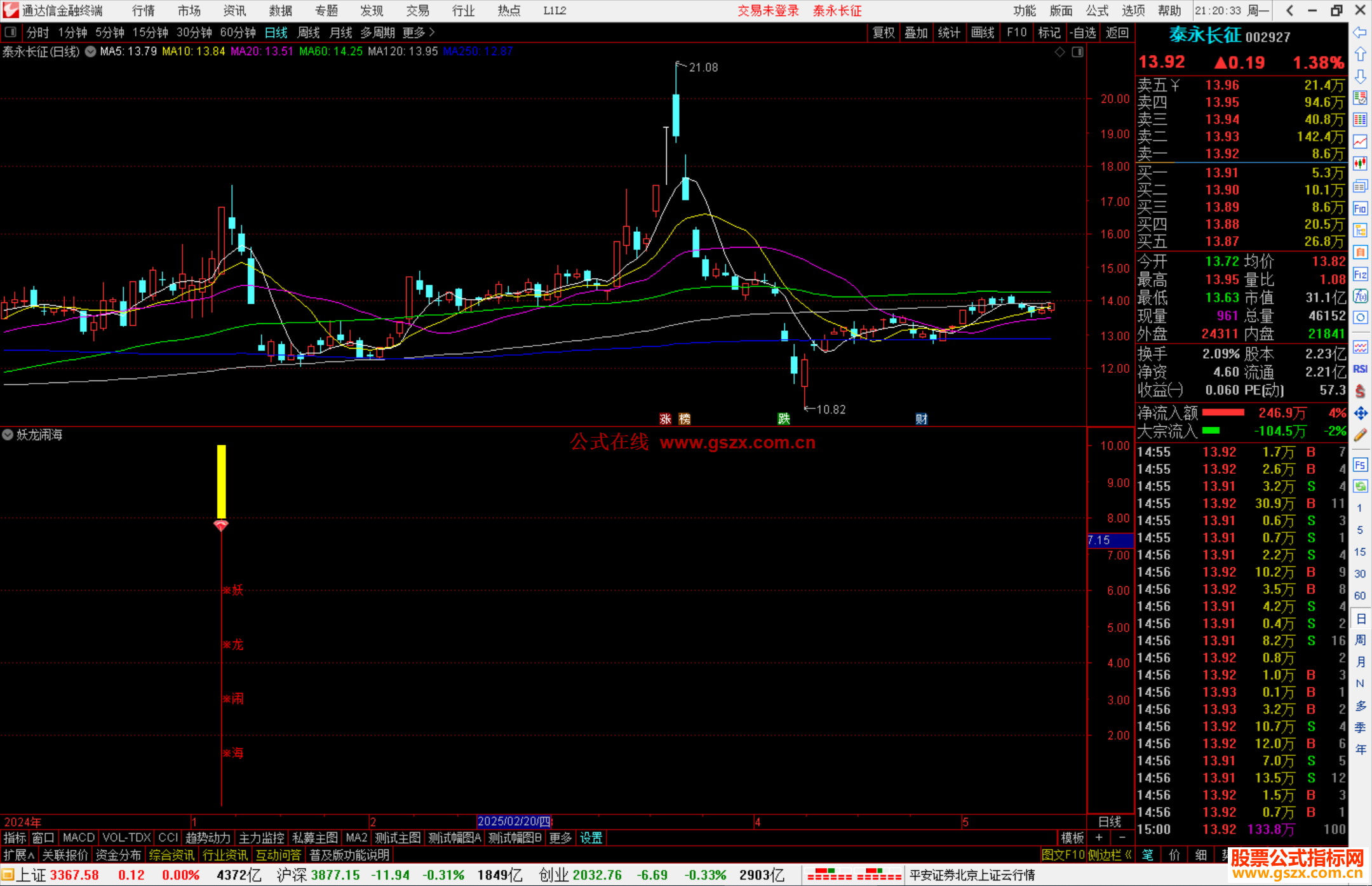Switch to the 5-minute period in sidebar
The height and width of the screenshot is (886, 1372).
pyautogui.click(x=1360, y=530)
